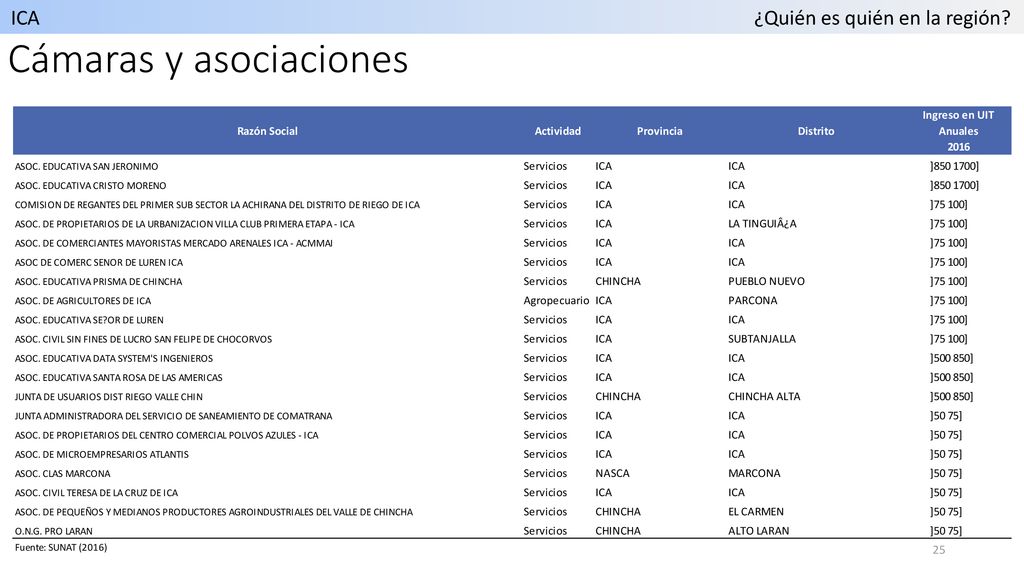Screen dimensions: 1024x576
Task: Select 'ASOC. EDUCATIVA SAN JERONIMO' row name
Action: click(x=86, y=167)
